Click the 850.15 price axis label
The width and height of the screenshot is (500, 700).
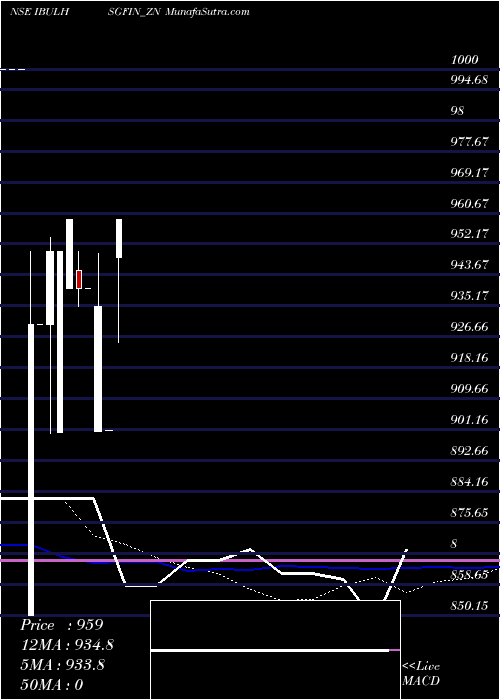(x=470, y=605)
